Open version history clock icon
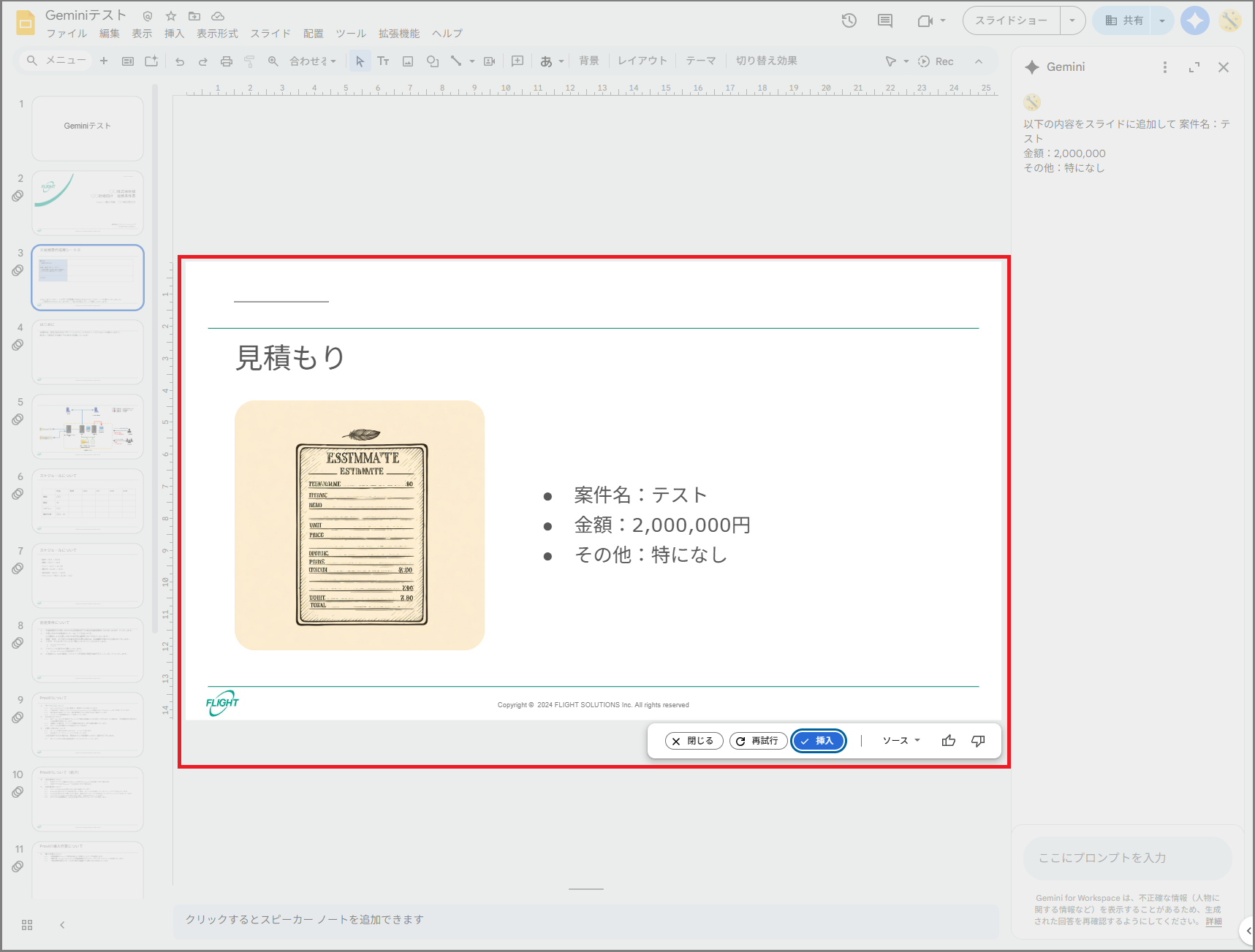Viewport: 1255px width, 952px height. coord(849,20)
